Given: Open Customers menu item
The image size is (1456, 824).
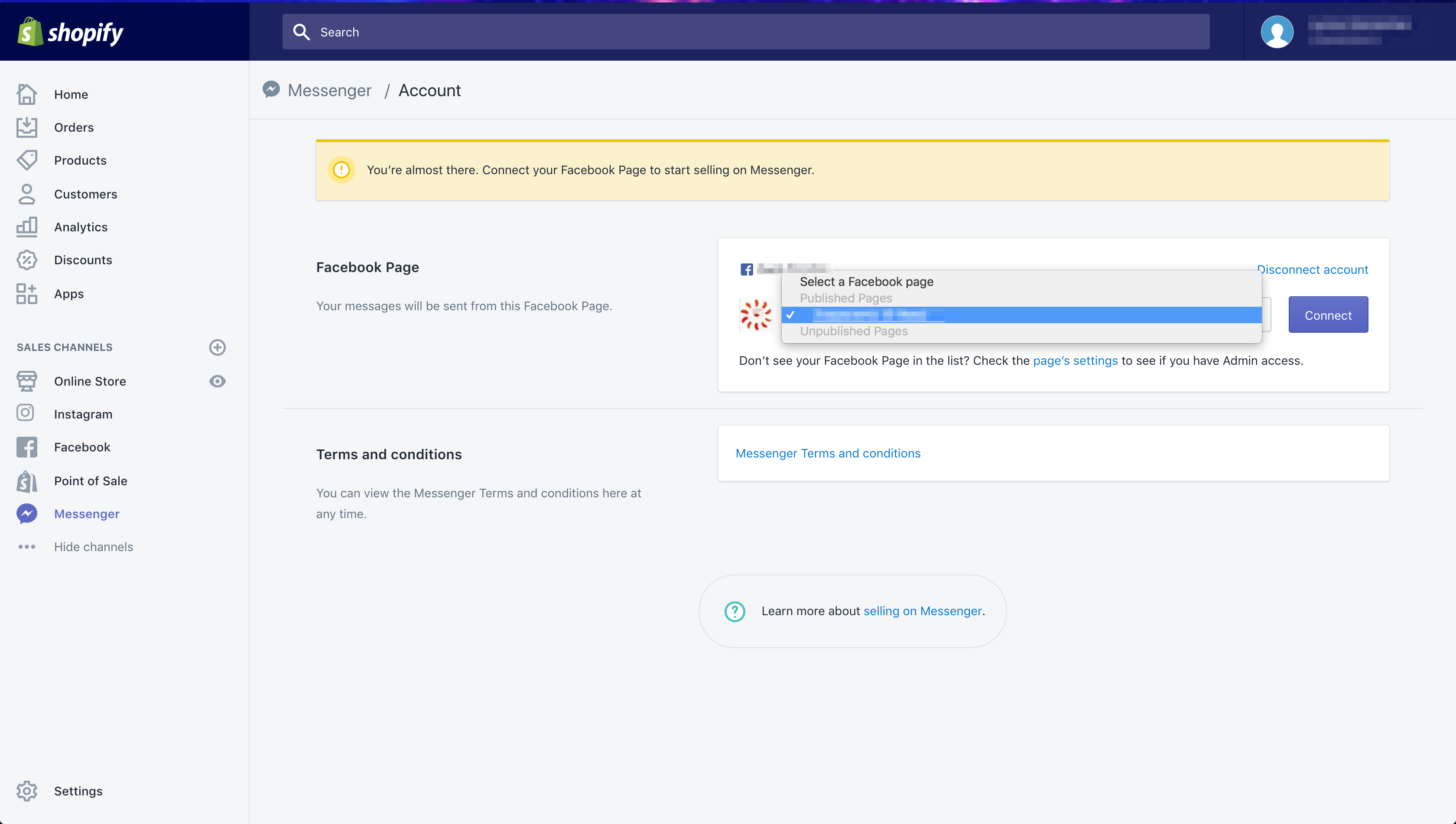Looking at the screenshot, I should point(85,194).
